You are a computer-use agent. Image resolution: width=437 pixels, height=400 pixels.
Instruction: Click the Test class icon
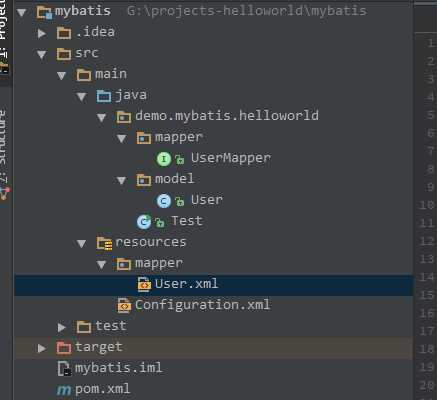144,222
